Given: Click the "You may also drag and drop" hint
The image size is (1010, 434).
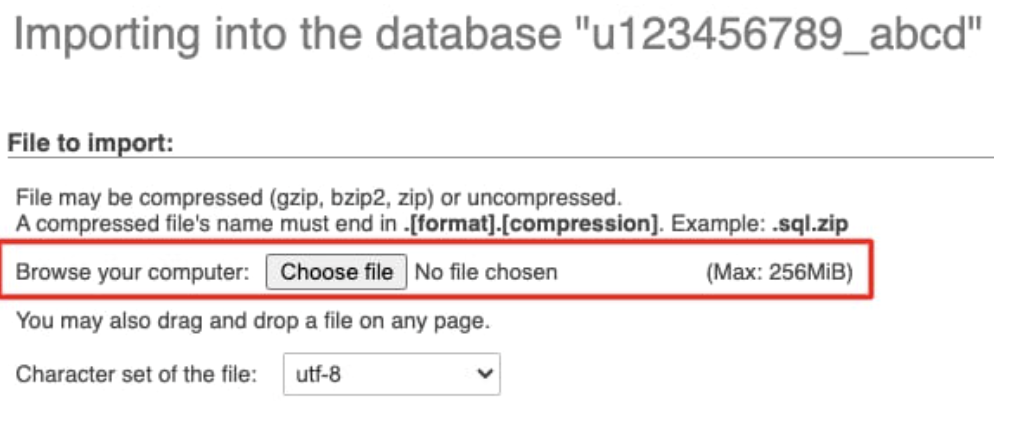Looking at the screenshot, I should (252, 322).
